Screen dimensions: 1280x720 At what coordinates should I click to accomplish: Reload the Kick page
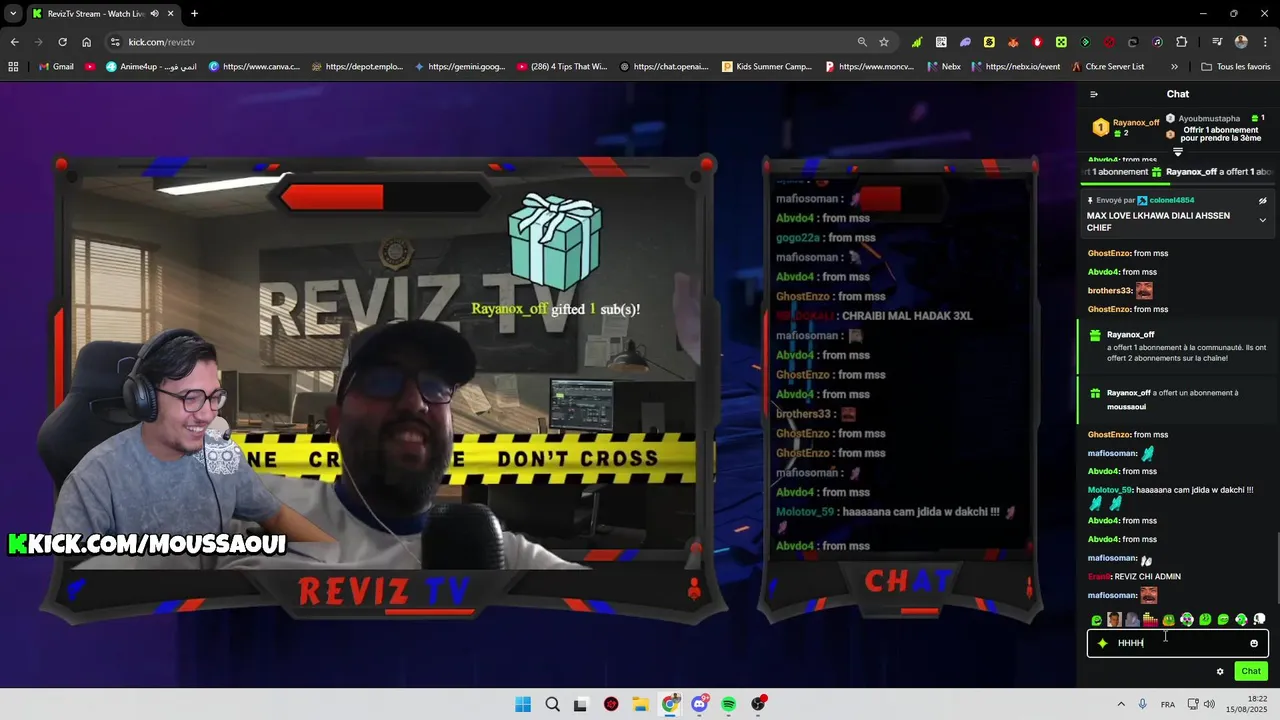point(62,42)
